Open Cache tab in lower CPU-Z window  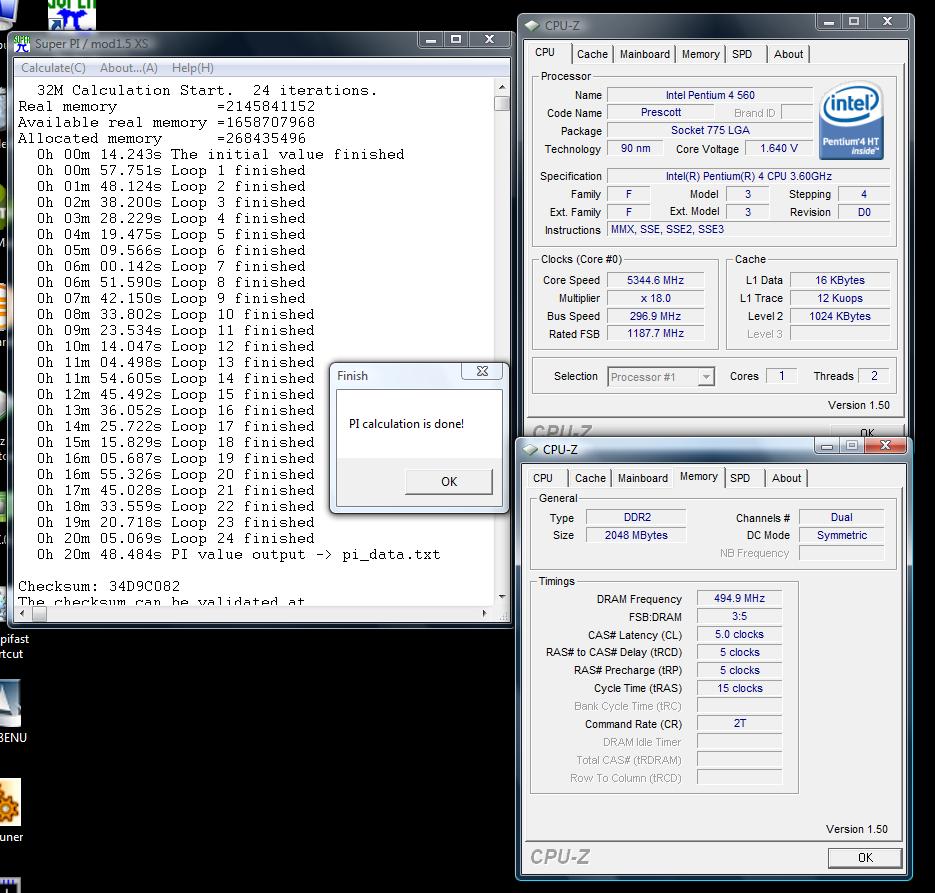590,478
